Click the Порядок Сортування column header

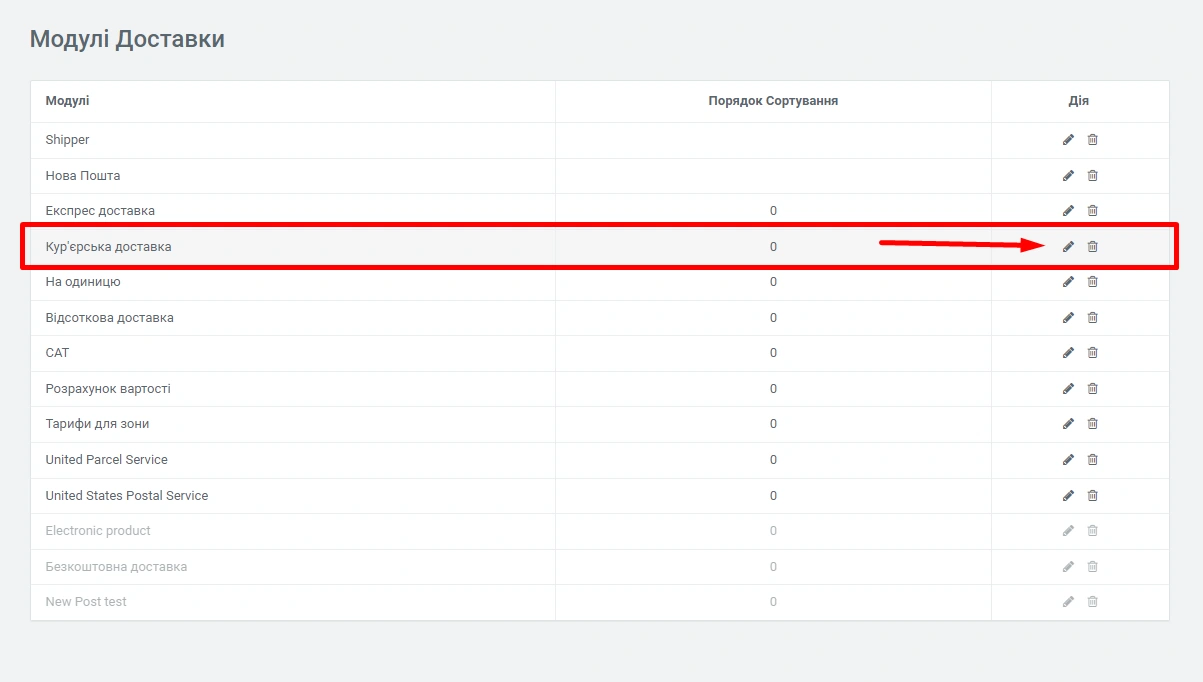tap(773, 101)
